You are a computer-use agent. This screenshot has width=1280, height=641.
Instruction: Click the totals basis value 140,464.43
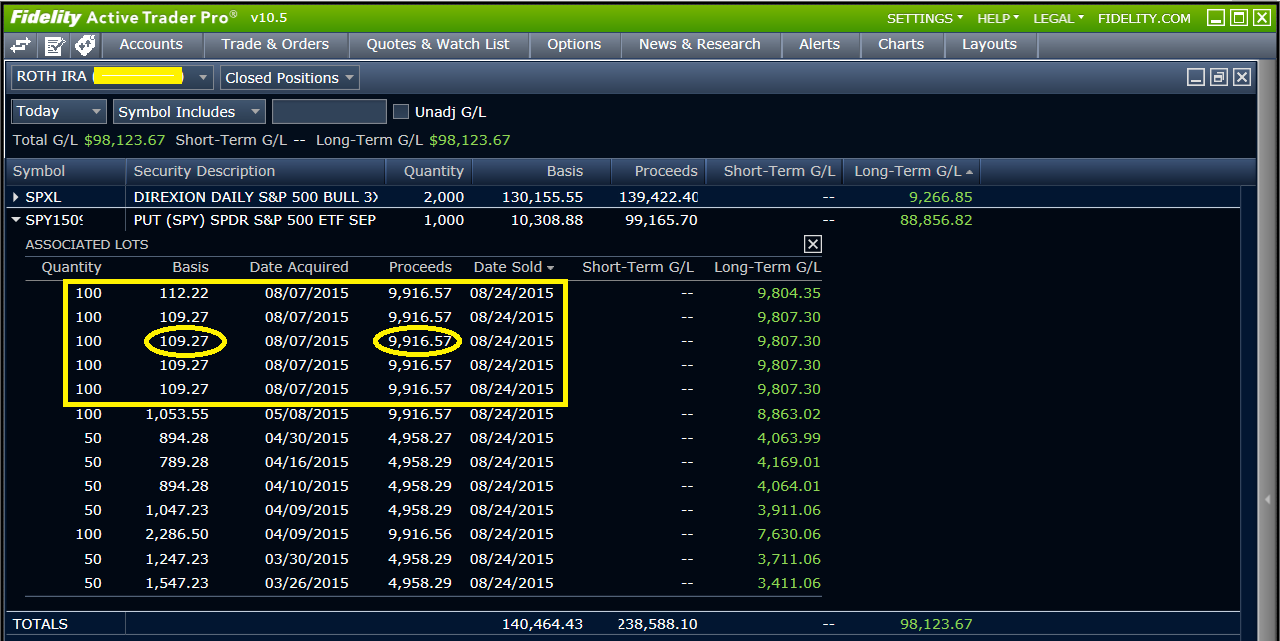pos(542,624)
